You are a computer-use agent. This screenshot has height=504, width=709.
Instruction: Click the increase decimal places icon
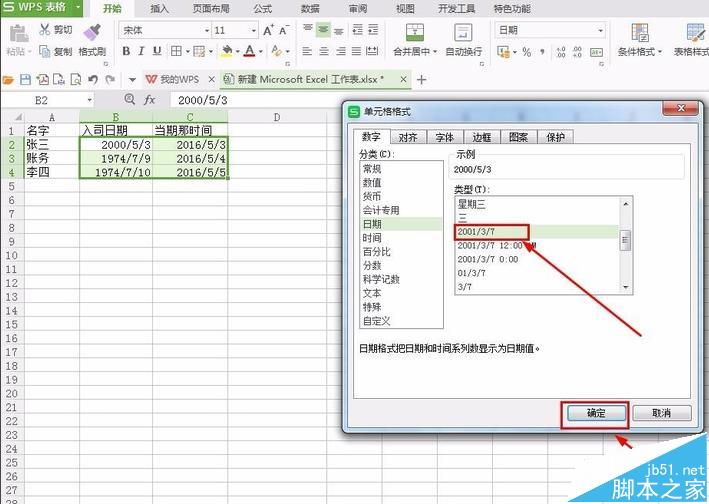coord(561,52)
